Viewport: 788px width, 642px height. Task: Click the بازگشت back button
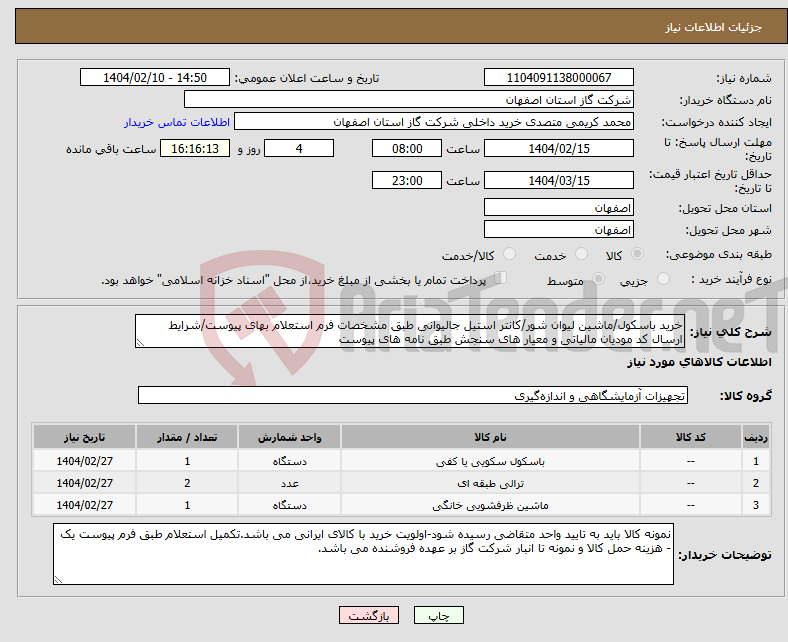pyautogui.click(x=369, y=615)
